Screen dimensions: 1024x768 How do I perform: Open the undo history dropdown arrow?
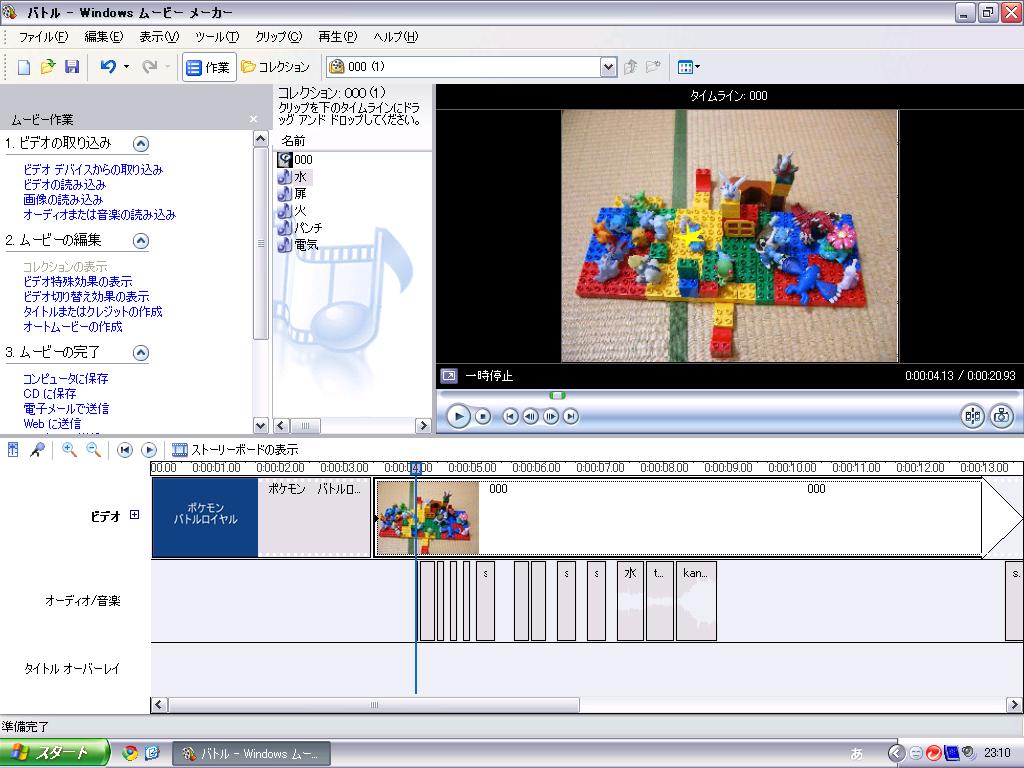[x=126, y=67]
